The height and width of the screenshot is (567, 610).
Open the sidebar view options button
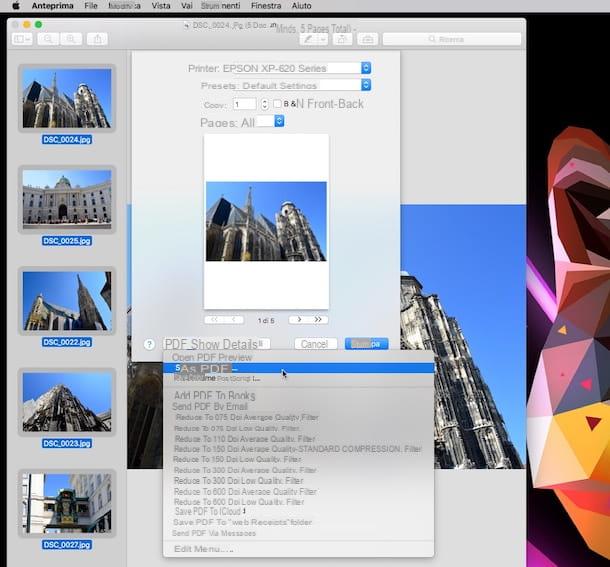[22, 39]
